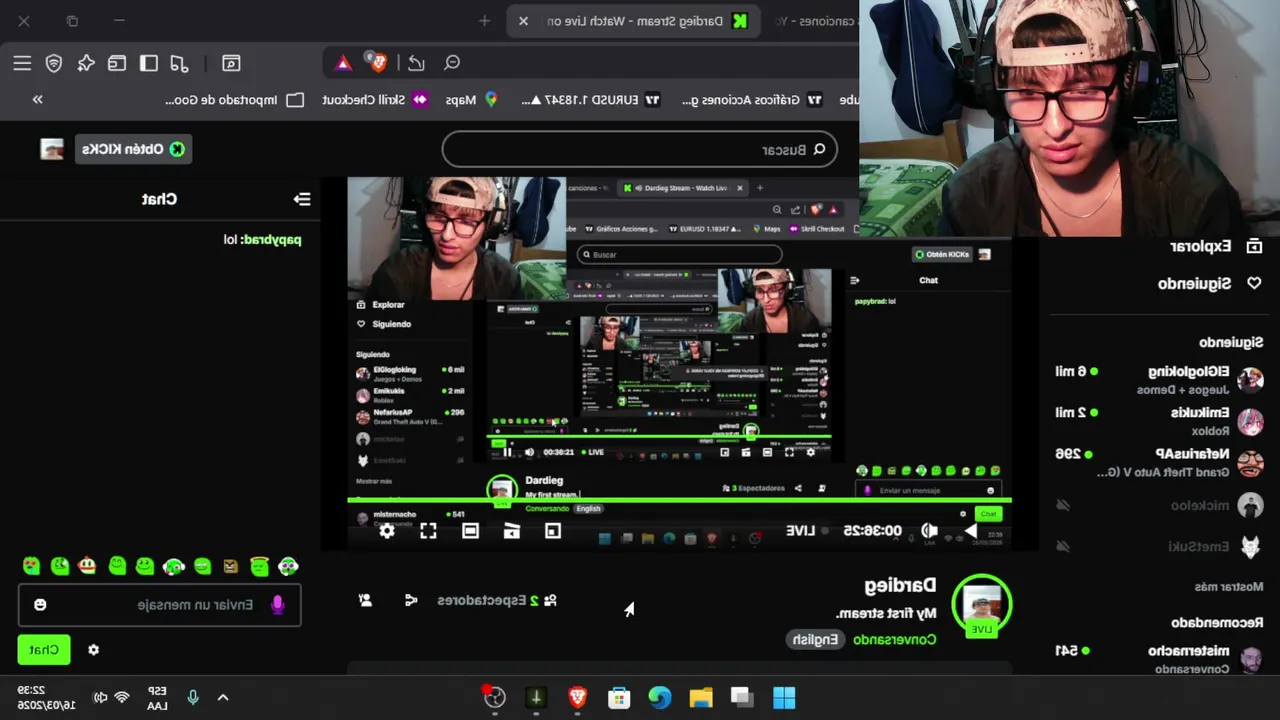1280x720 pixels.
Task: Open recommended misternacho channel
Action: (1160, 658)
